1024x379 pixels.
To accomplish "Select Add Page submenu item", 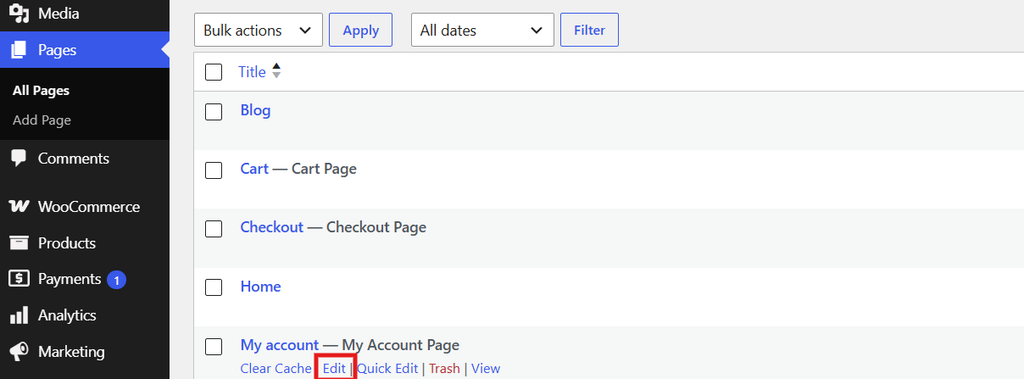I will (x=42, y=120).
